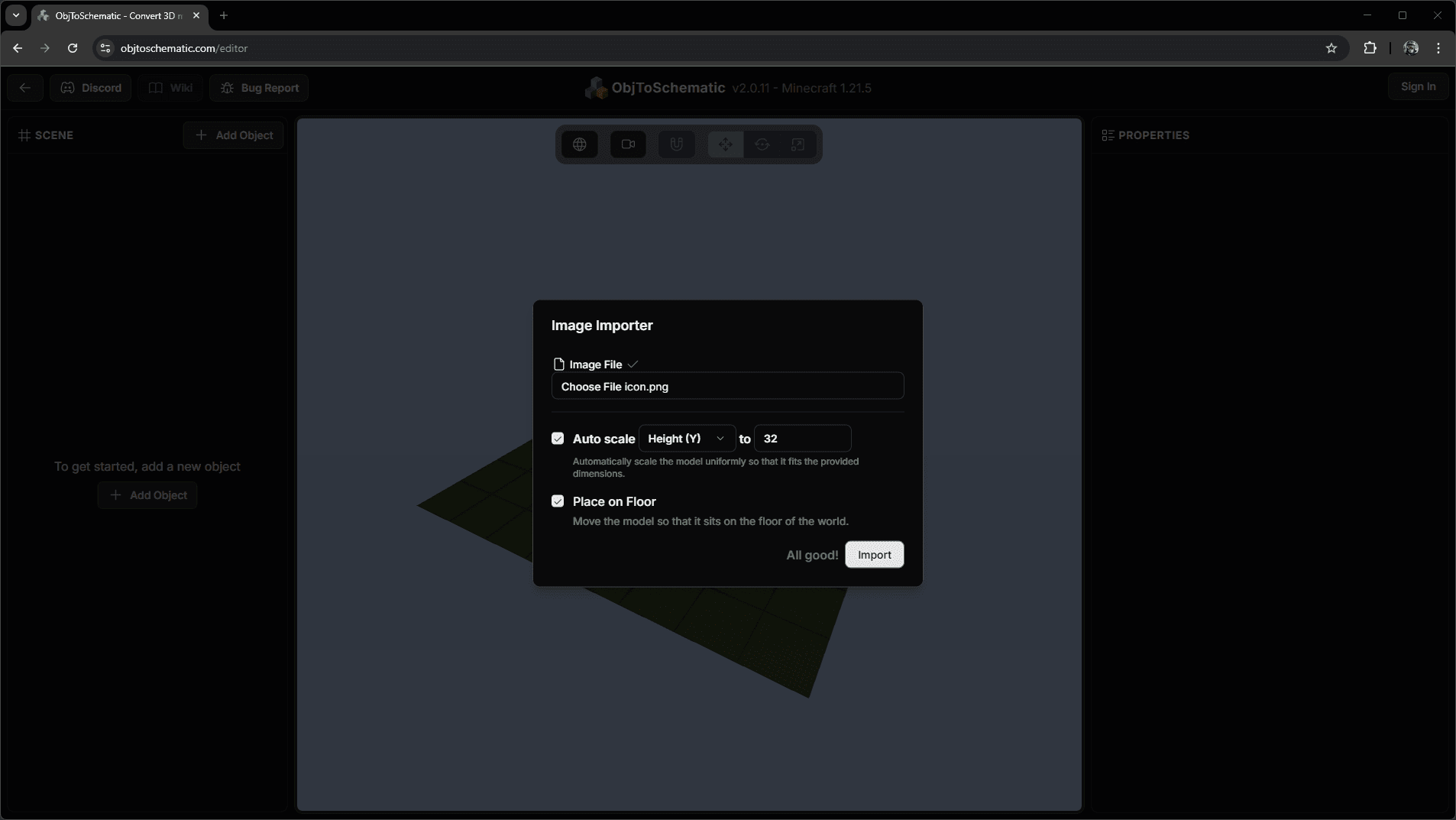1456x820 pixels.
Task: View site information icon in address bar
Action: 105,48
